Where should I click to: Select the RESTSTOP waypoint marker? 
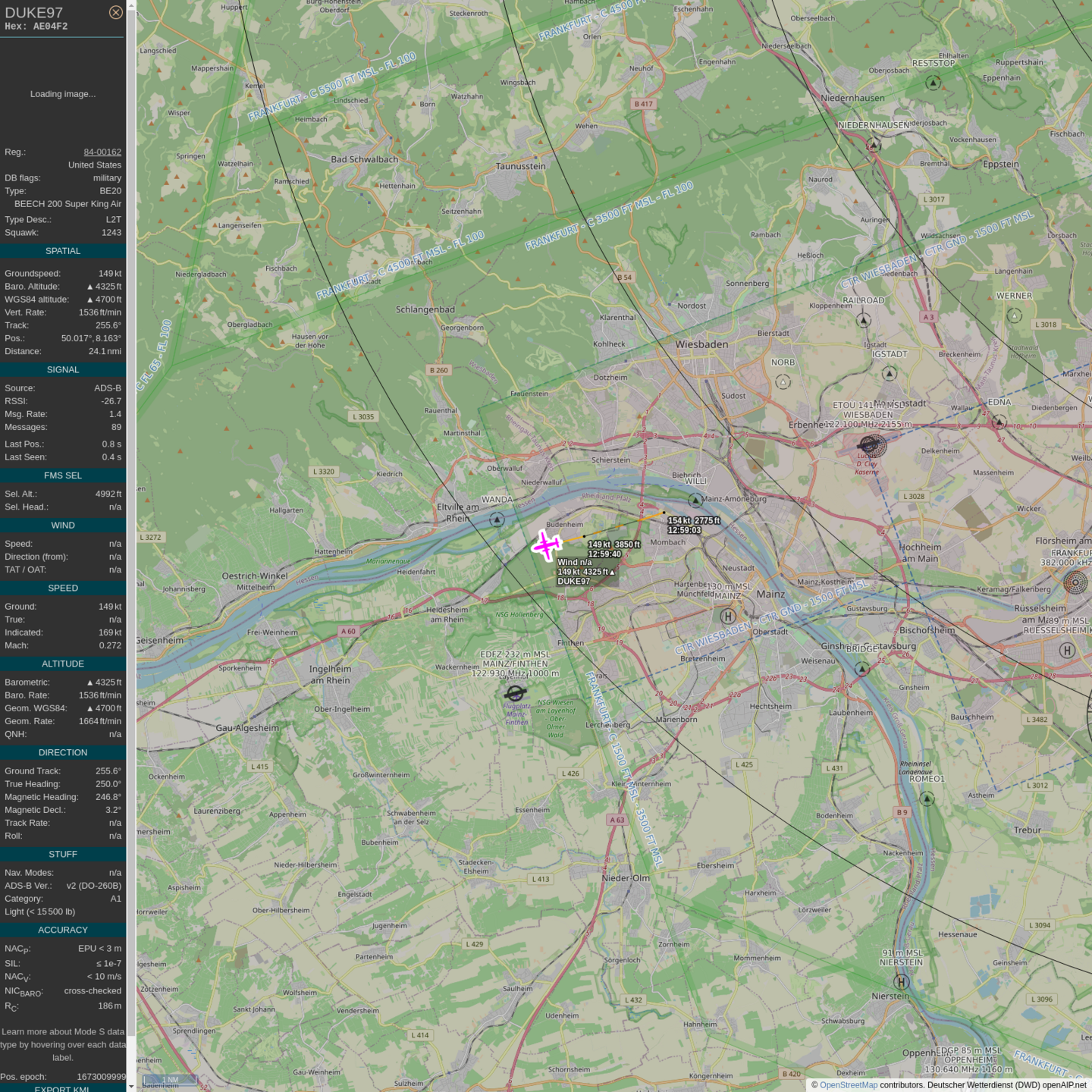tap(934, 83)
